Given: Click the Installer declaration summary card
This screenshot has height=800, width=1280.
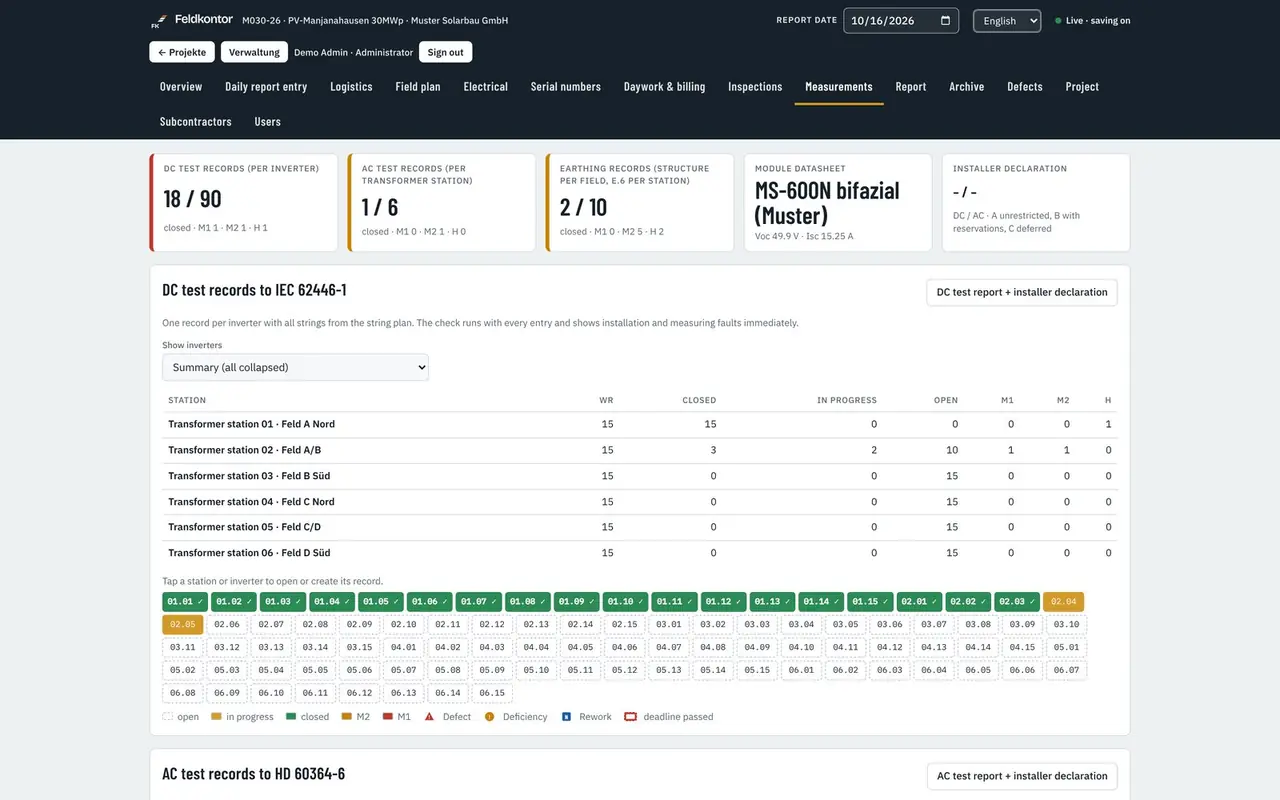Looking at the screenshot, I should pos(1036,202).
